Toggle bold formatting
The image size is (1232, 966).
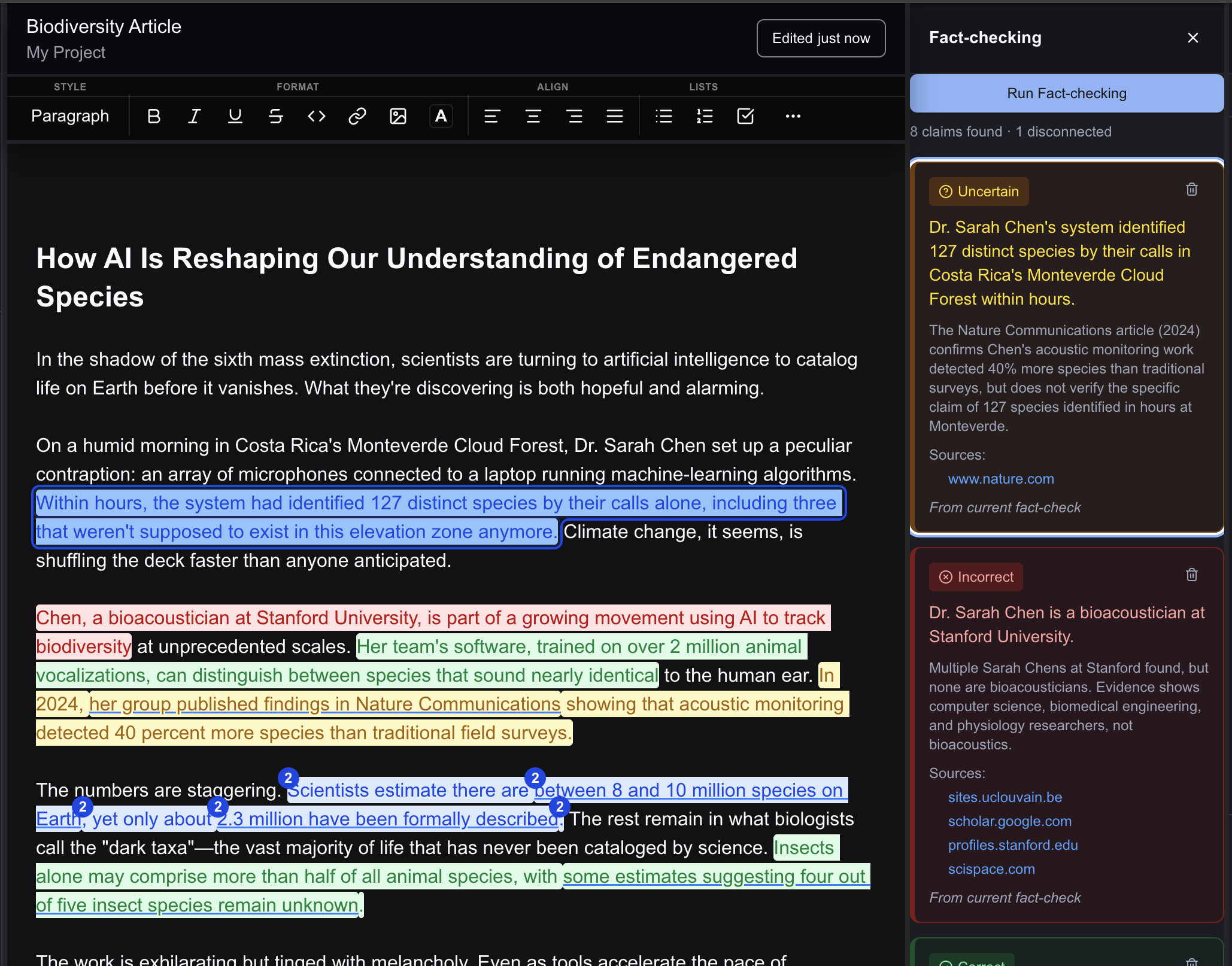(x=154, y=116)
